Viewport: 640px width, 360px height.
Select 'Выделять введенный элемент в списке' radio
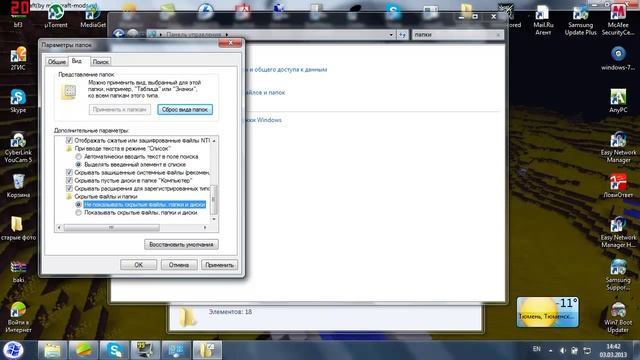coord(78,164)
